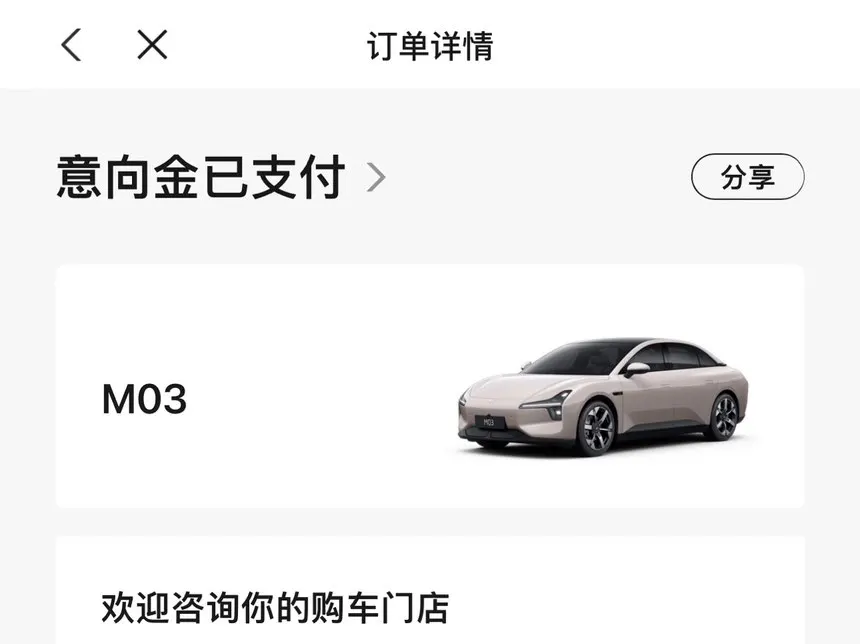Click the rear wheel of the car
860x644 pixels.
tap(723, 416)
